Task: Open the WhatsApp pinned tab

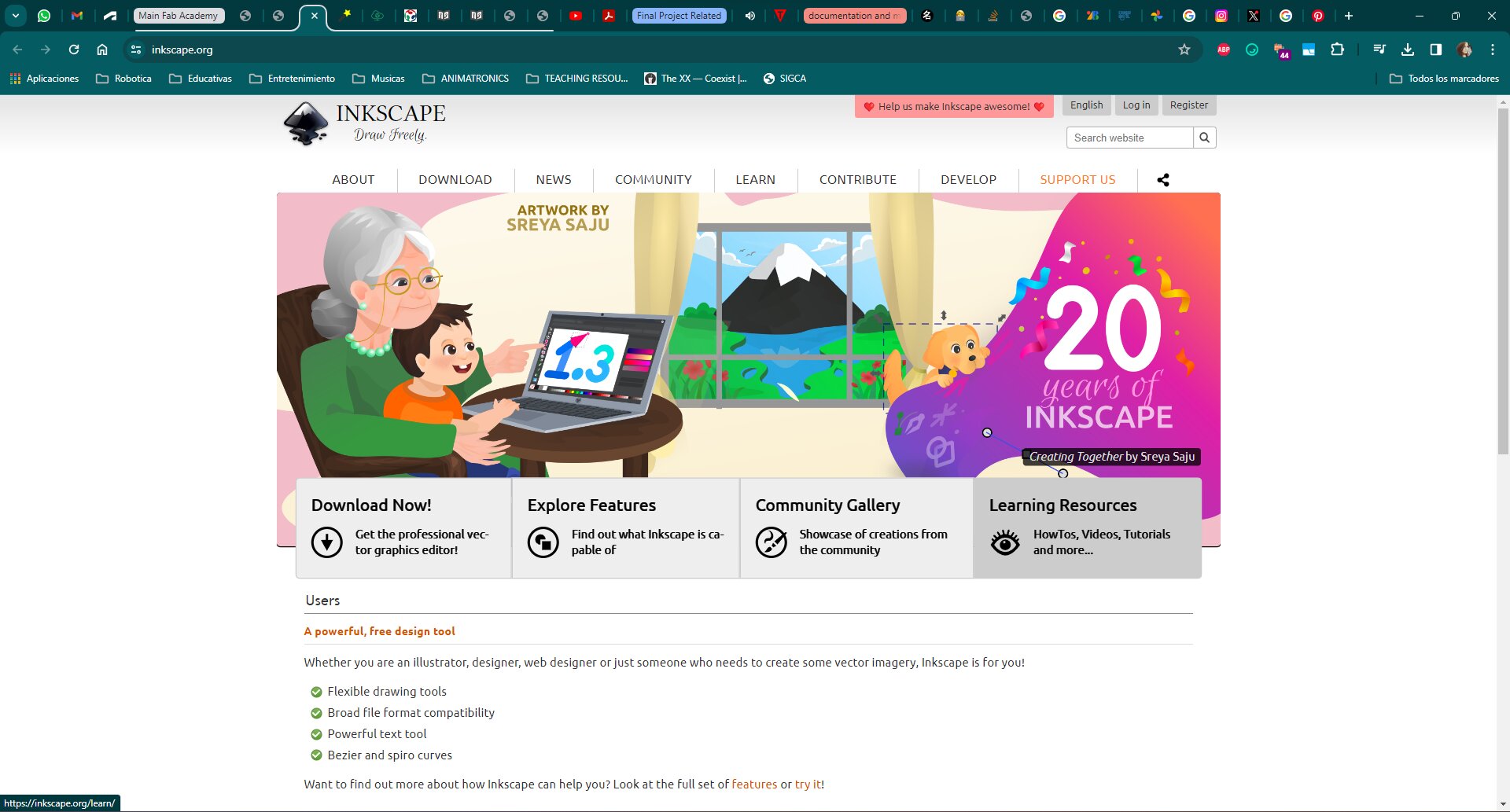Action: 44,16
